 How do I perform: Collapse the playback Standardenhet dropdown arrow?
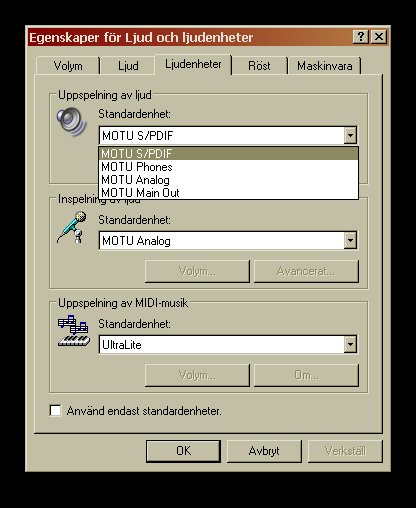point(350,135)
